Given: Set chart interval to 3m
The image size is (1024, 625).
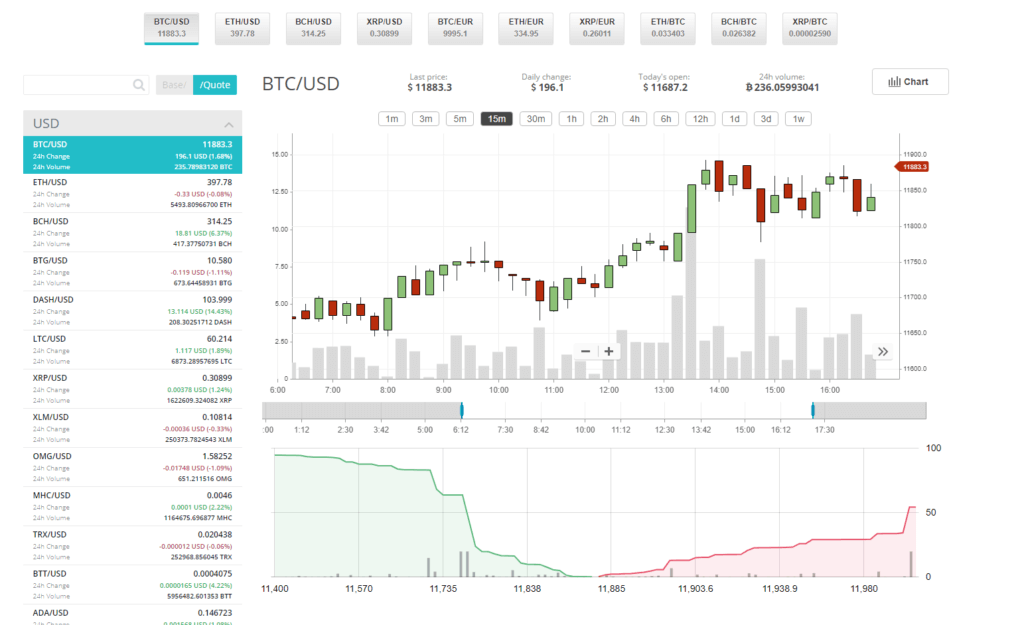Looking at the screenshot, I should 426,119.
